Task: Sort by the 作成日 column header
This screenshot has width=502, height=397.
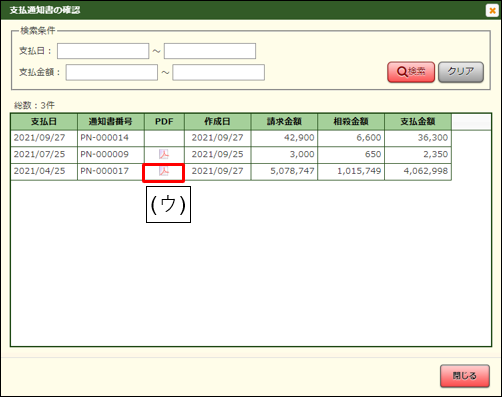Action: (x=217, y=122)
